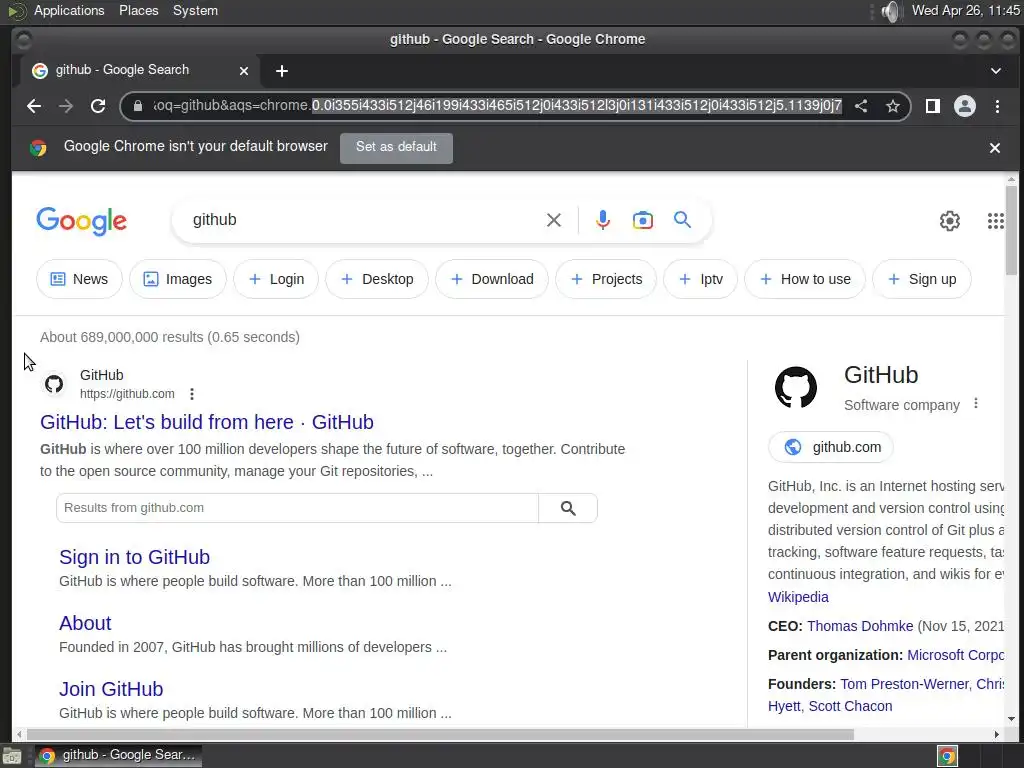The width and height of the screenshot is (1024, 768).
Task: Add Projects filter chip
Action: 606,279
